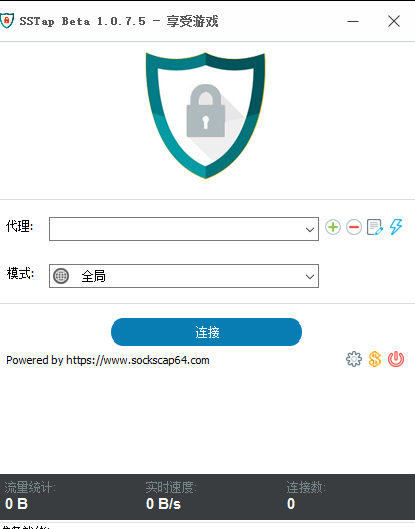Image resolution: width=415 pixels, height=529 pixels.
Task: Test proxy speed with the lightning bolt icon
Action: 396,227
